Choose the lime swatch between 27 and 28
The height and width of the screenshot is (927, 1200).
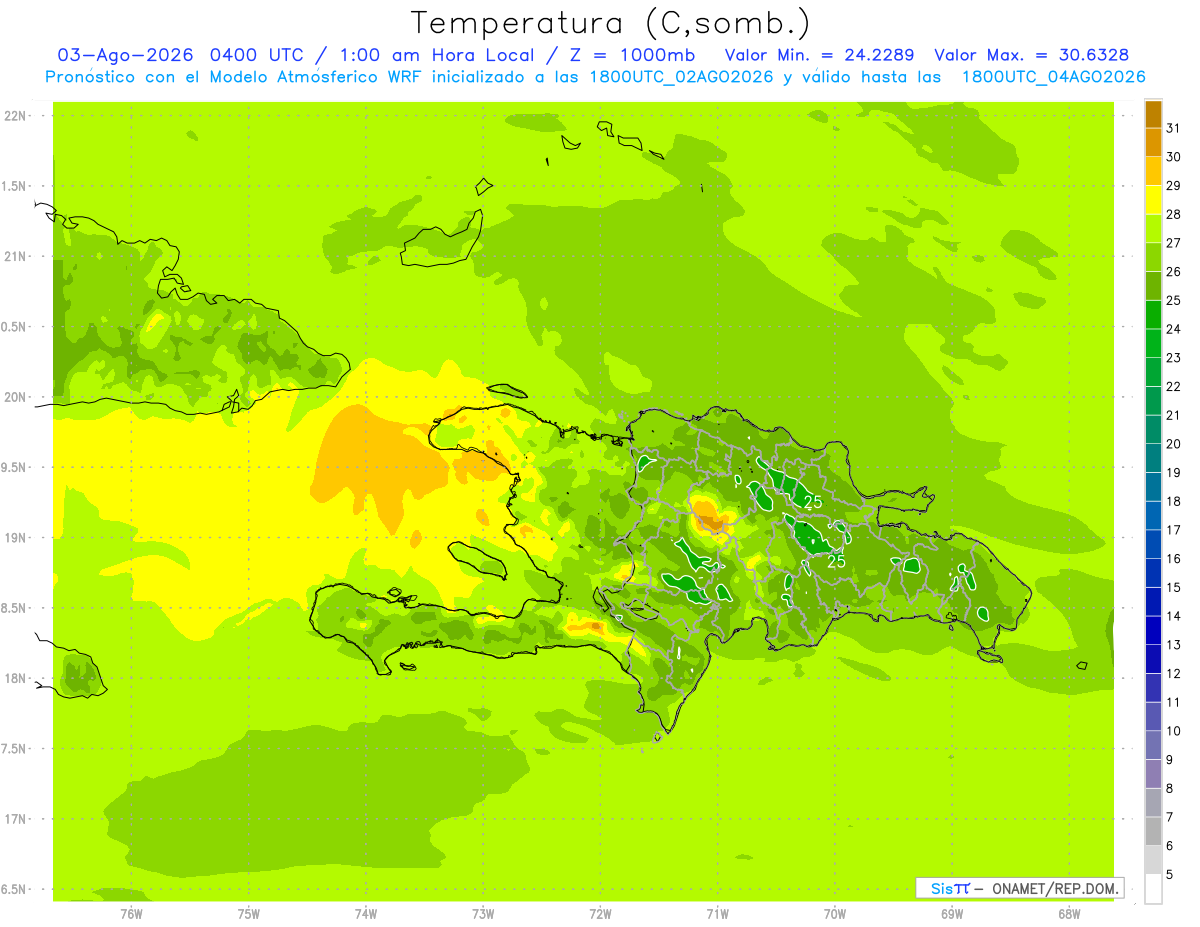1153,228
